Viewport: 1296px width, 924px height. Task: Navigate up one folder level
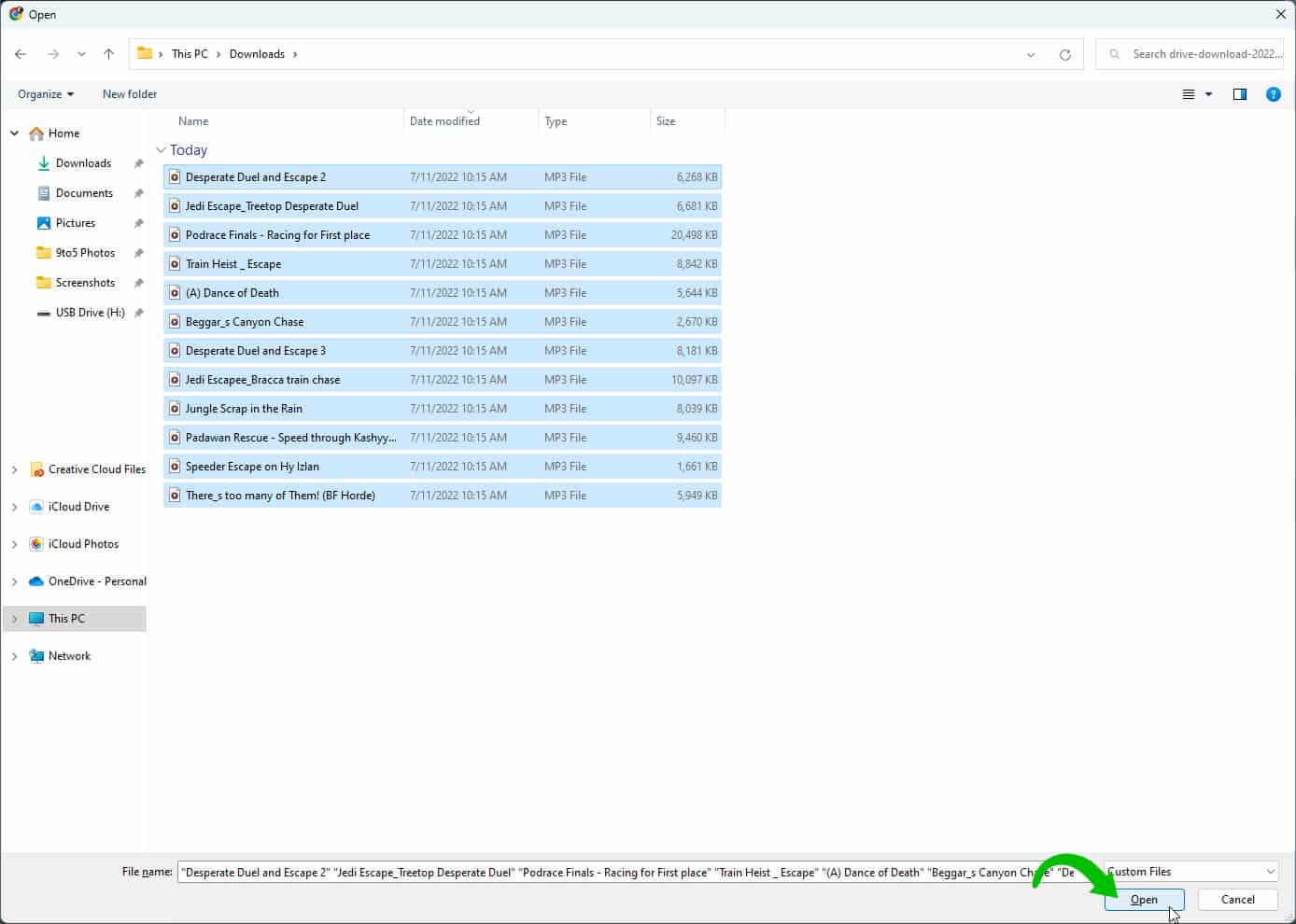[x=108, y=54]
